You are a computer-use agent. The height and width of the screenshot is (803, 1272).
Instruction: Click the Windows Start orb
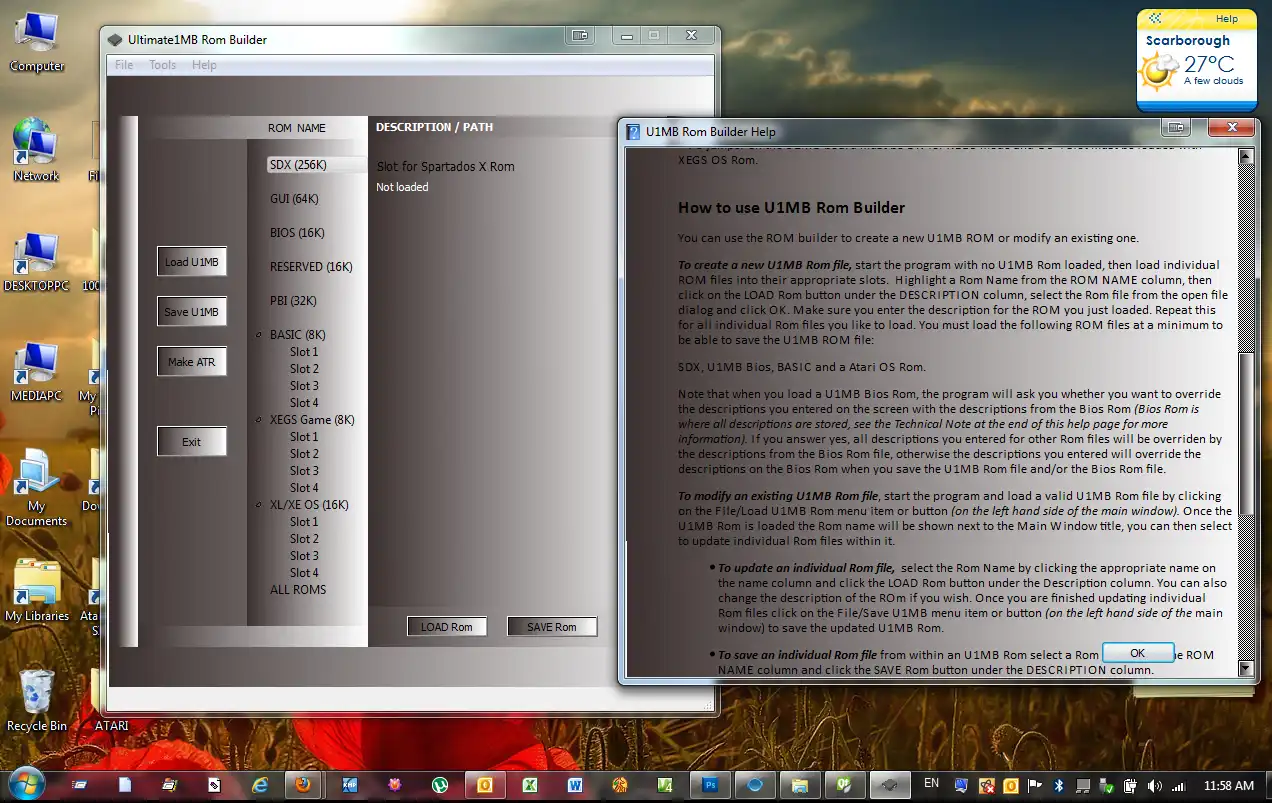tap(25, 784)
